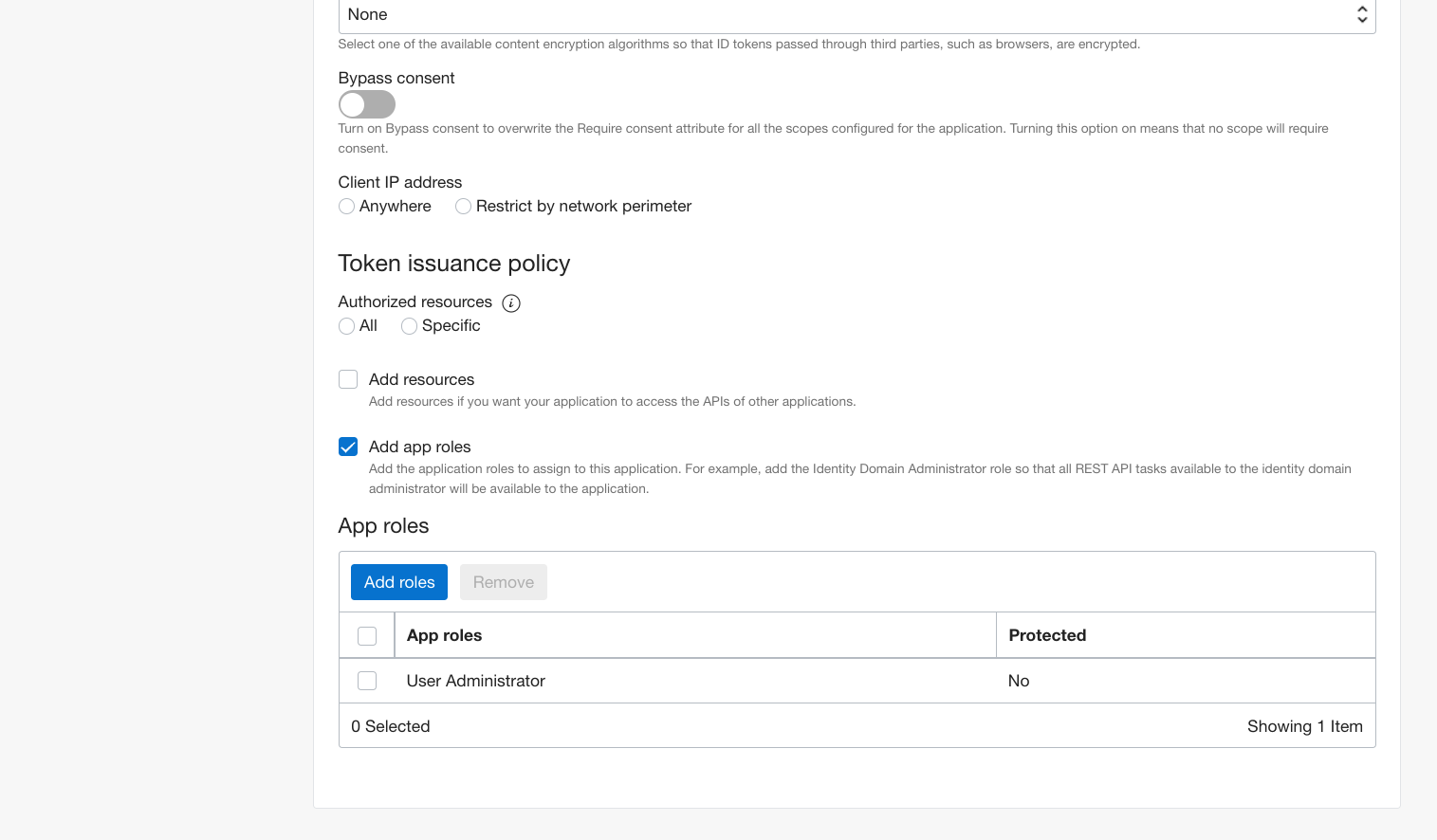Uncheck the Add app roles checkbox

[348, 447]
